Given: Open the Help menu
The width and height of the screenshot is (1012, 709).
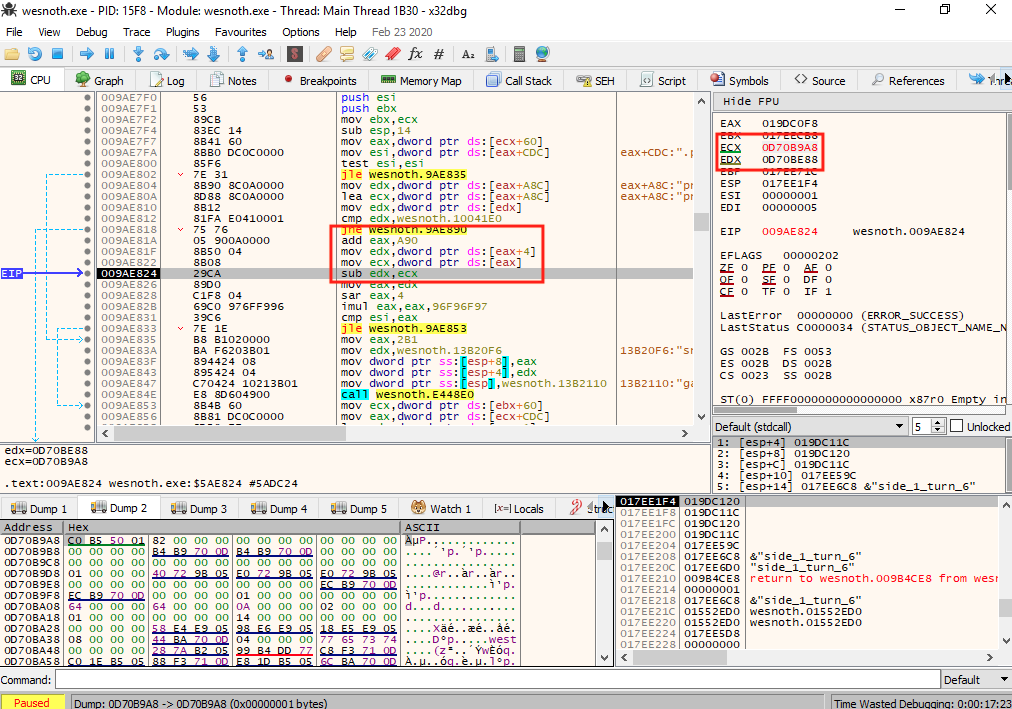Looking at the screenshot, I should pos(345,32).
